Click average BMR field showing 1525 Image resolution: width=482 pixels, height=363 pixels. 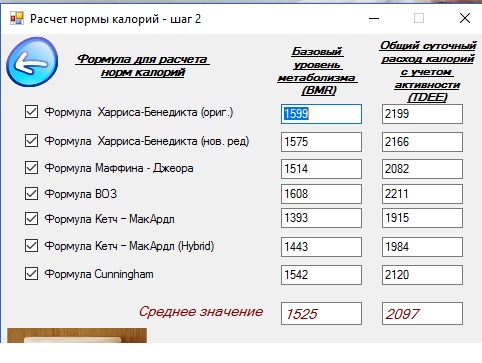[321, 314]
